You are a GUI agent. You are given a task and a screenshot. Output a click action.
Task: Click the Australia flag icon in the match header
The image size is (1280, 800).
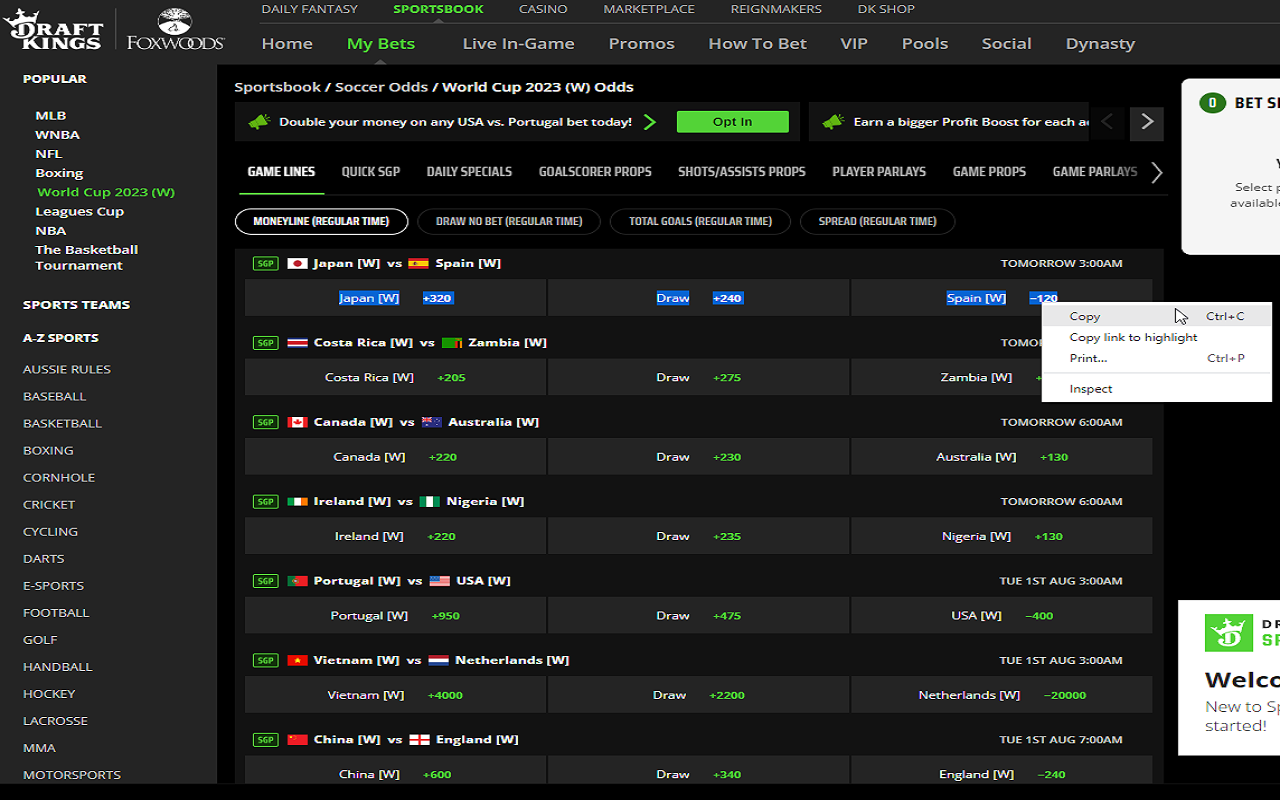[432, 422]
